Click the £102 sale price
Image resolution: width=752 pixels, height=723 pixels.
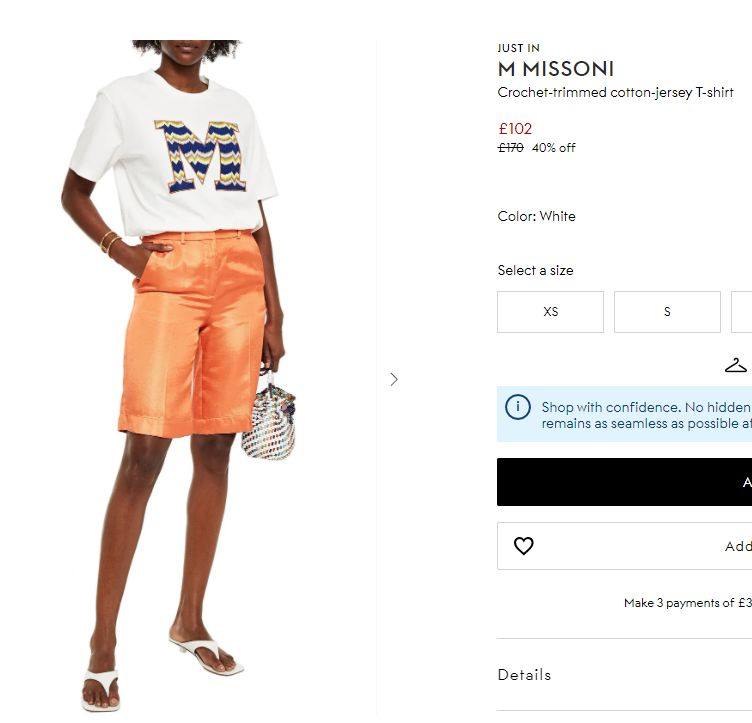tap(515, 128)
